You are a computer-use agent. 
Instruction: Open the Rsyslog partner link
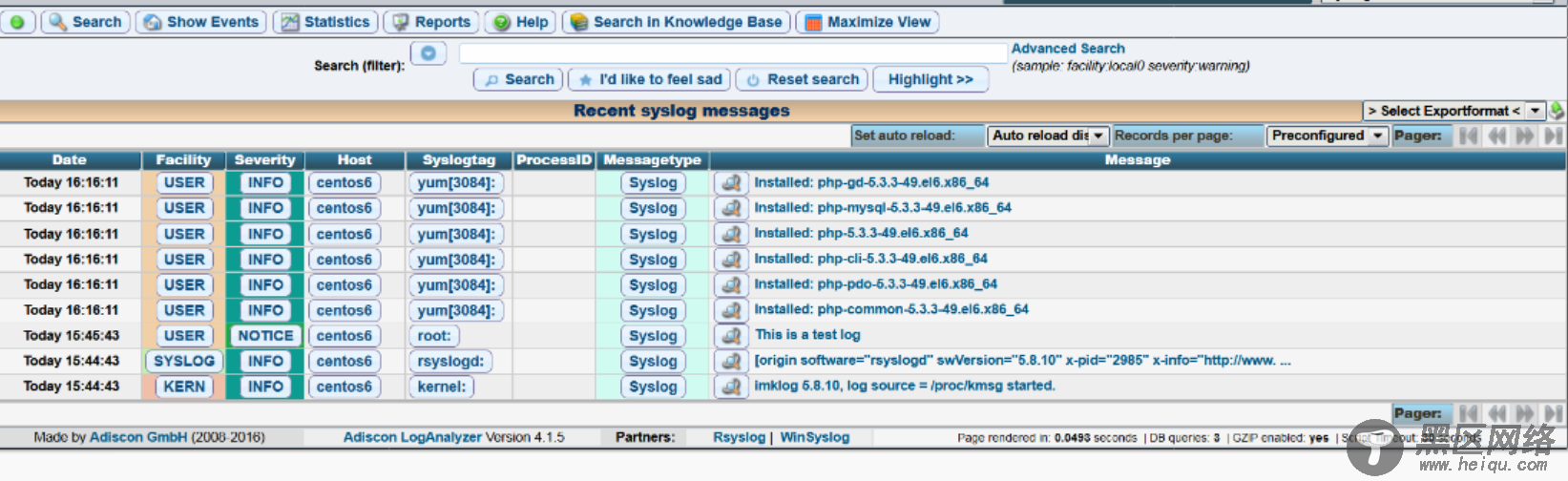(739, 437)
